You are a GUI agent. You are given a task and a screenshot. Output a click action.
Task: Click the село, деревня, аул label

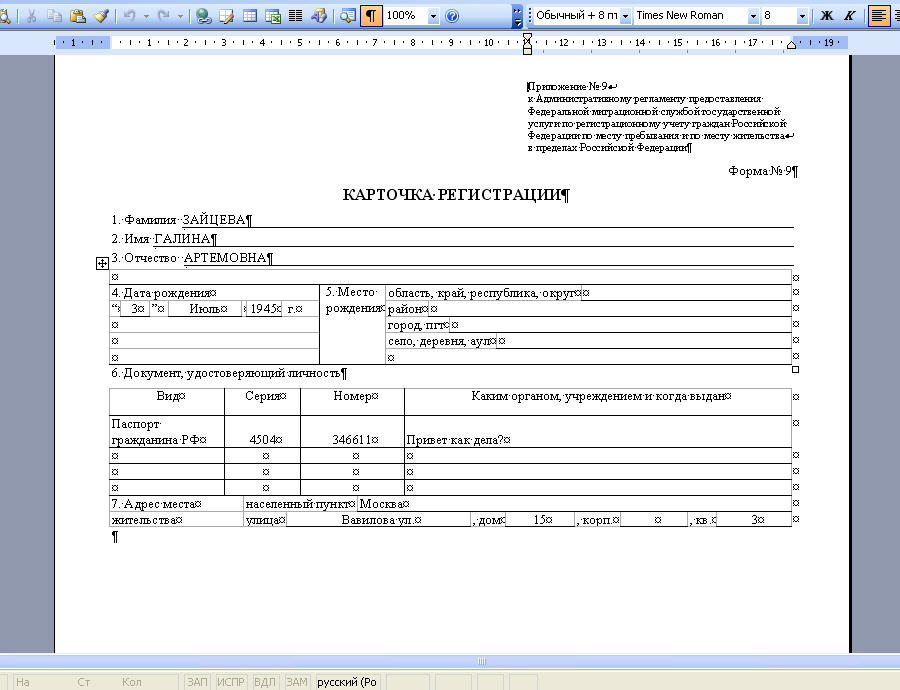point(439,342)
